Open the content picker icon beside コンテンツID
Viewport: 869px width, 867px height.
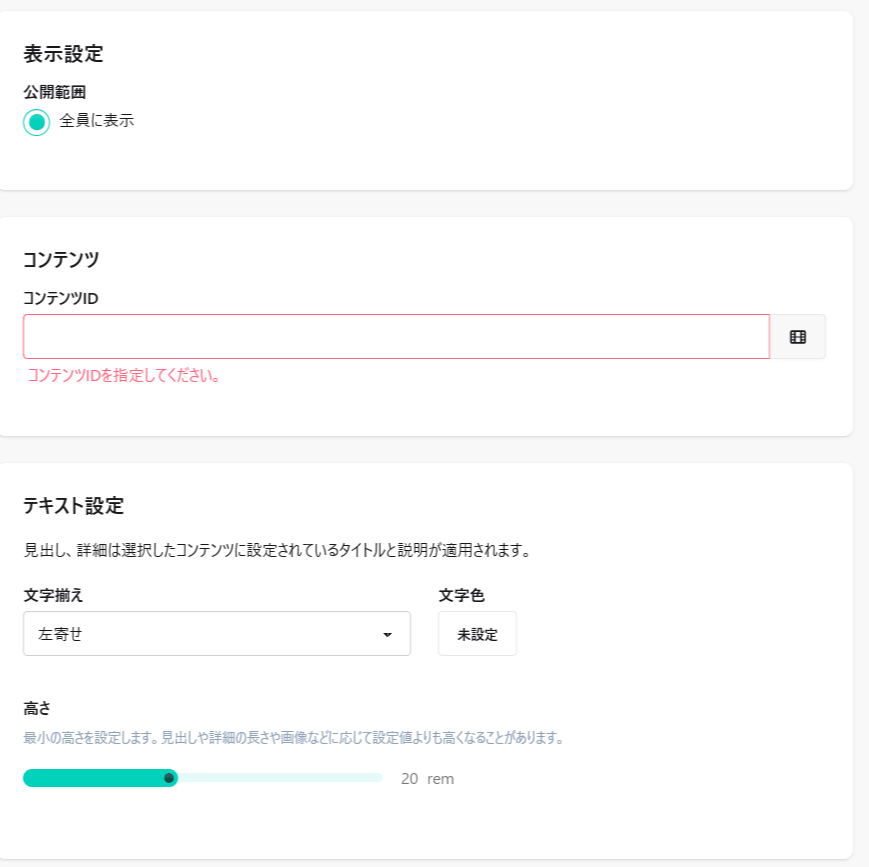[x=797, y=337]
